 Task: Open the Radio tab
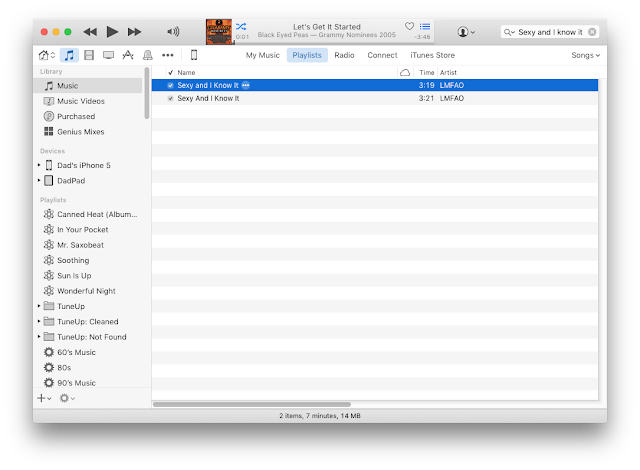coord(344,55)
